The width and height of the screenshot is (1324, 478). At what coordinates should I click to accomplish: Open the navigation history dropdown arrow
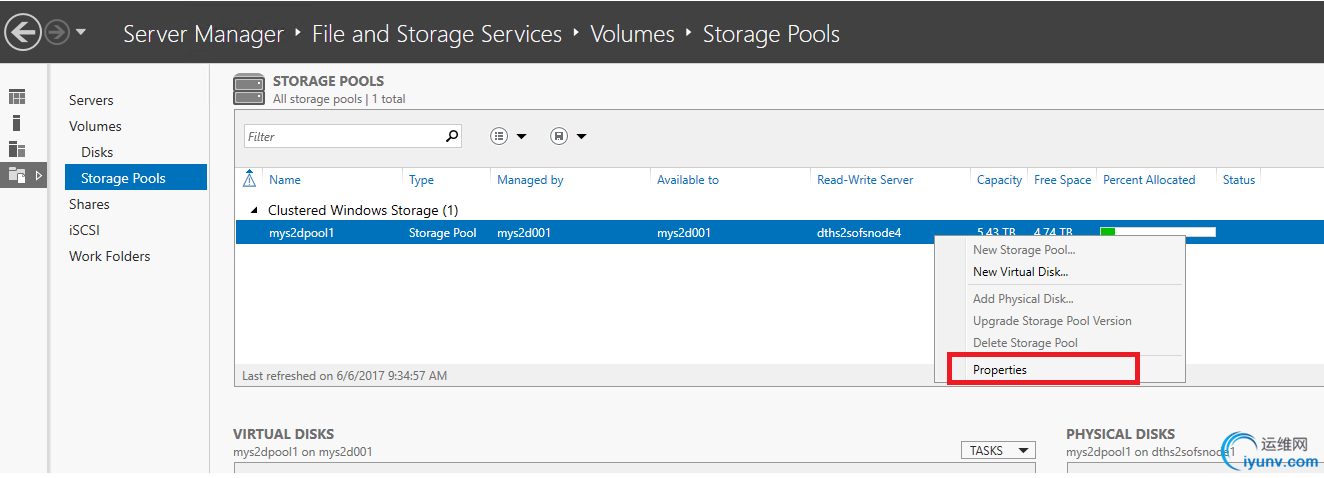[x=81, y=32]
